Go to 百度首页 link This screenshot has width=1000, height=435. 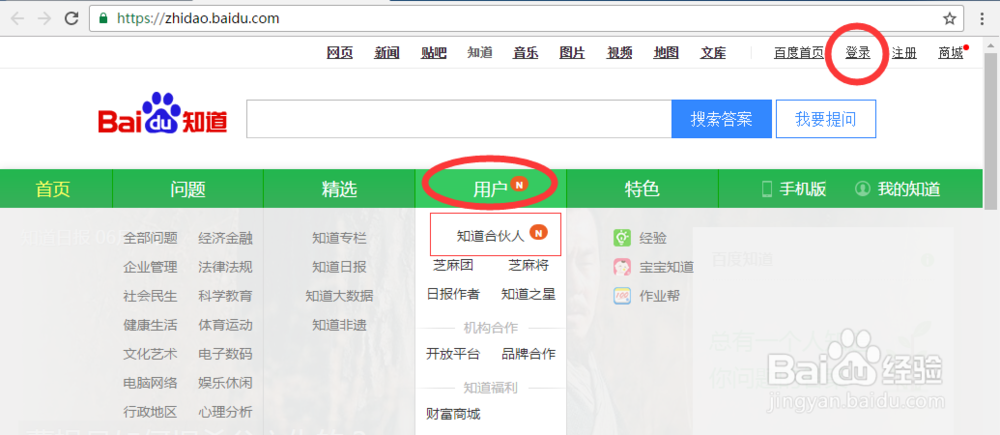(x=798, y=53)
